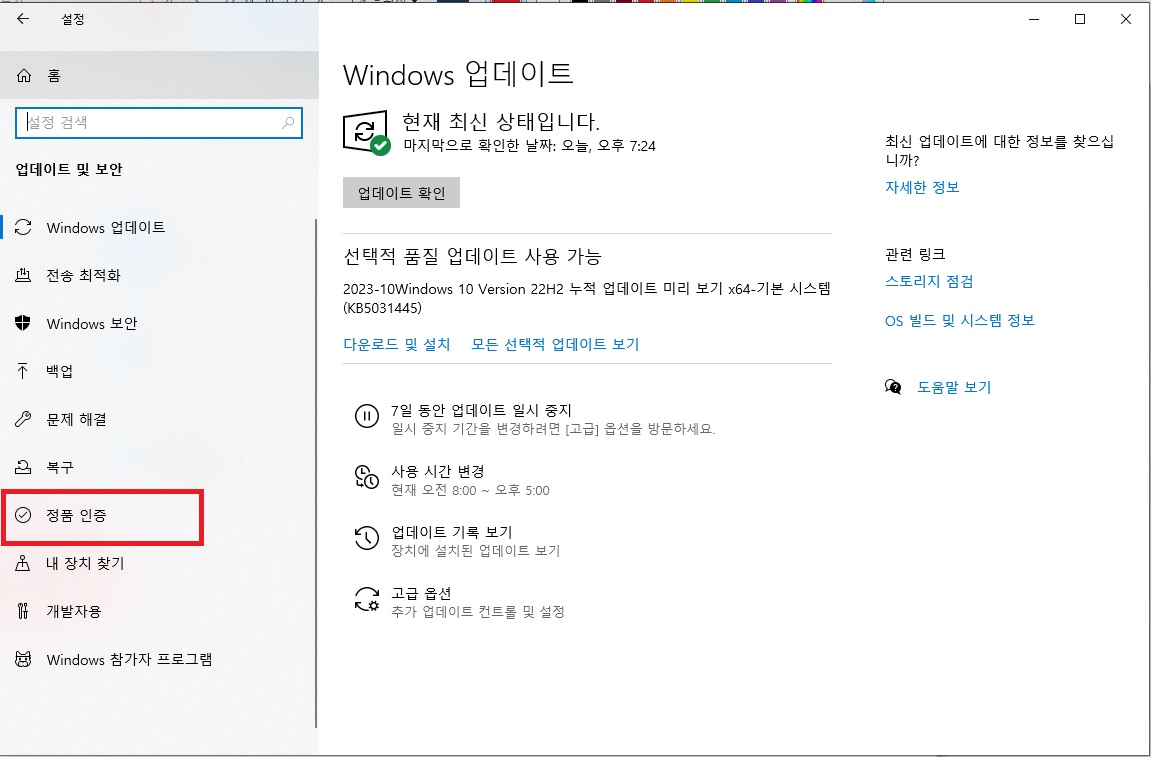Click the 도움말 보기 chat bubble icon
Viewport: 1155px width, 757px height.
pyautogui.click(x=893, y=387)
